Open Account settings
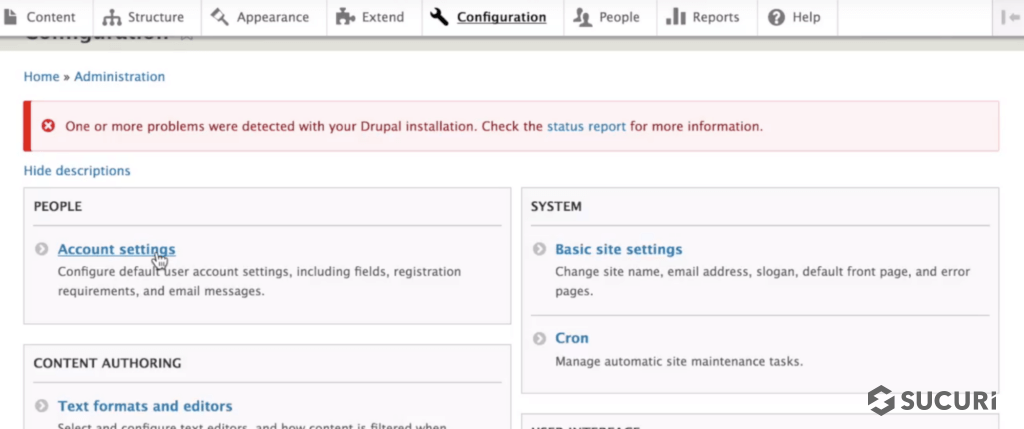Screen dimensions: 1024x429 click(x=116, y=250)
